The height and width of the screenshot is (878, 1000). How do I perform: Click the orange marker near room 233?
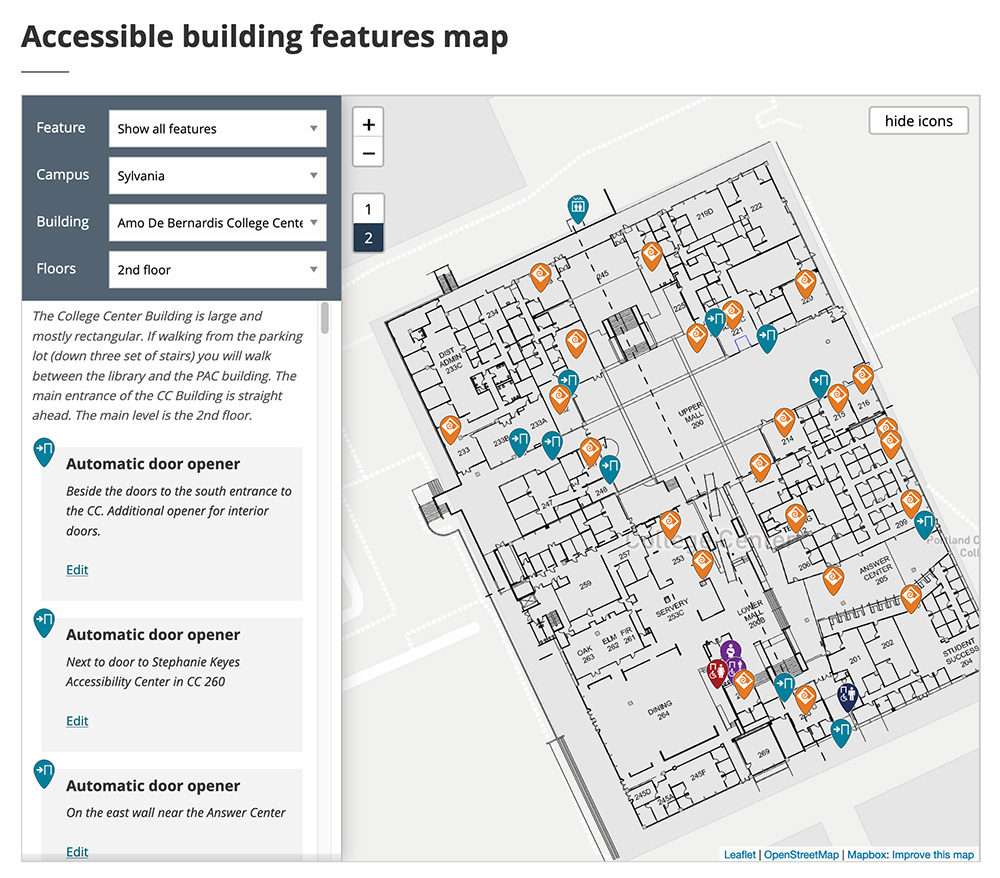pos(450,428)
